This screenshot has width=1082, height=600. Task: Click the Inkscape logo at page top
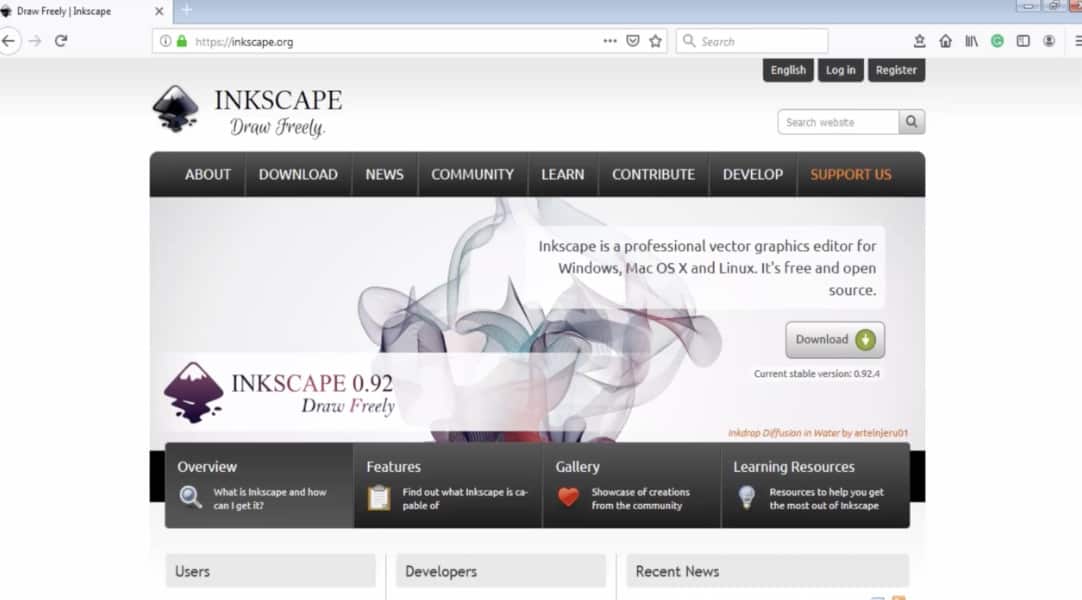[247, 110]
